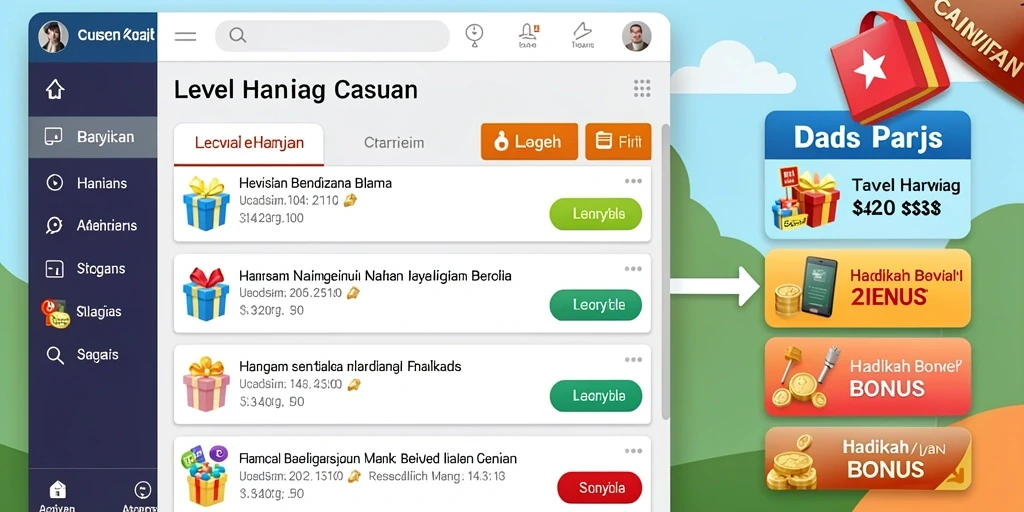The width and height of the screenshot is (1024, 512).
Task: Click the orange Lageh button
Action: click(530, 141)
